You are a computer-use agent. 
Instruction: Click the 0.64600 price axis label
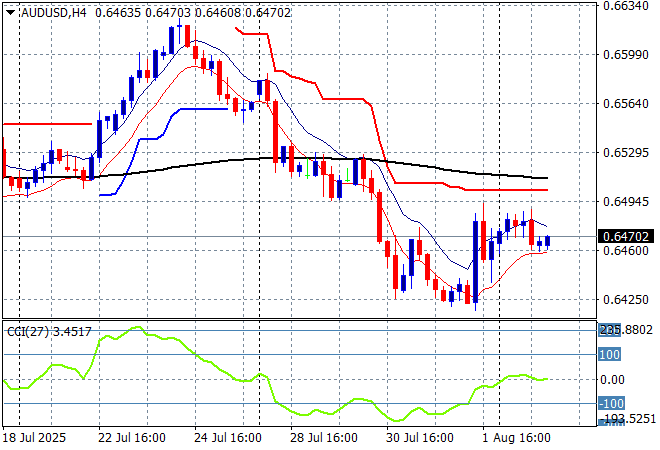click(x=626, y=250)
